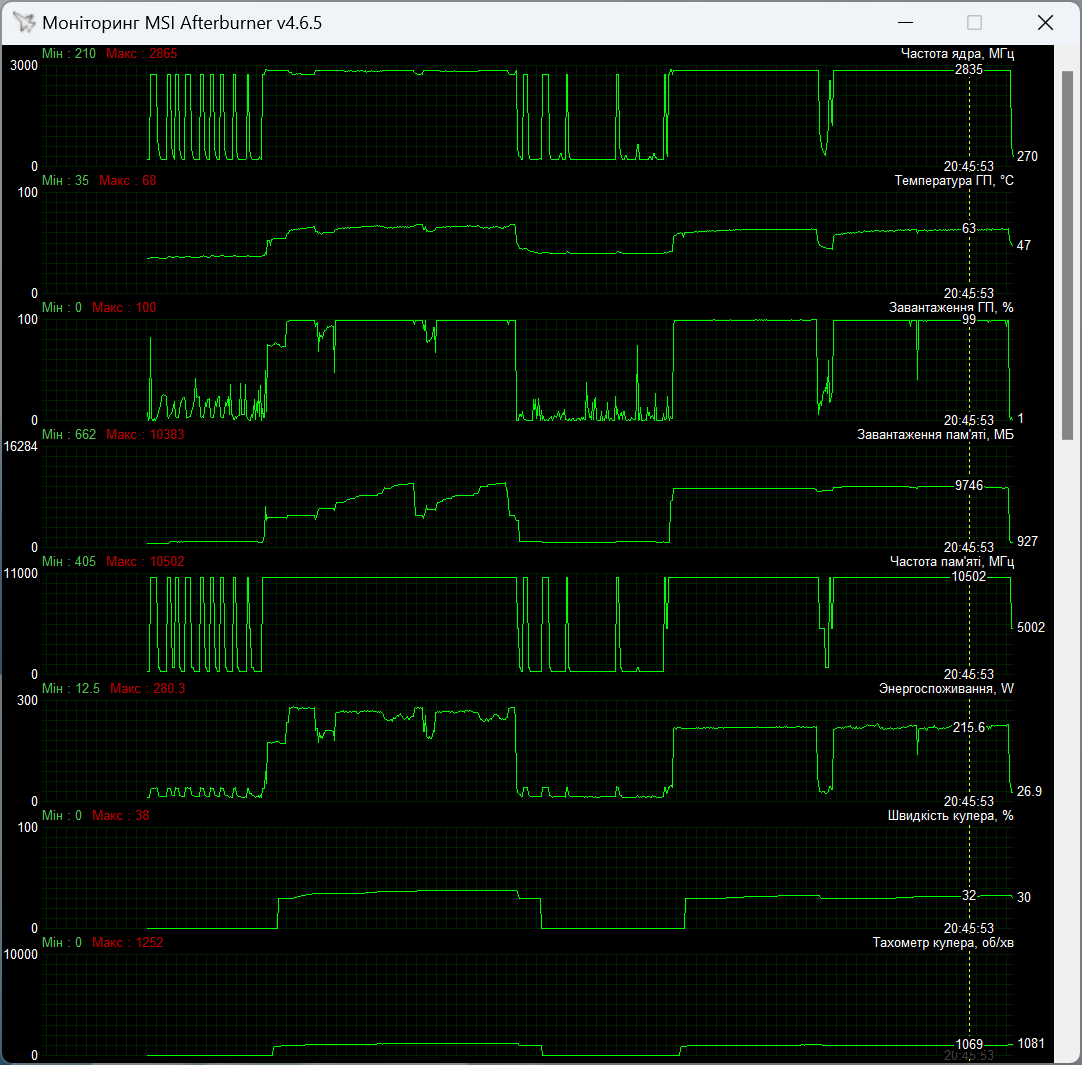Viewport: 1082px width, 1065px height.
Task: Click the marker value 2835 on core clock graph
Action: (x=969, y=70)
